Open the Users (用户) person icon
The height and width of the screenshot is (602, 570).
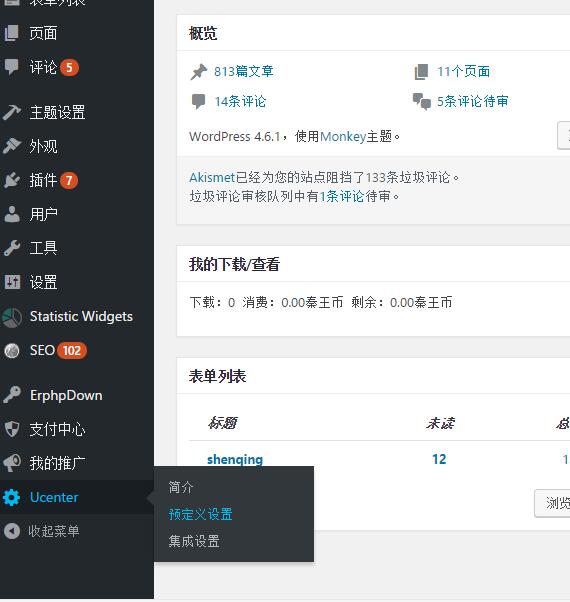pos(12,214)
